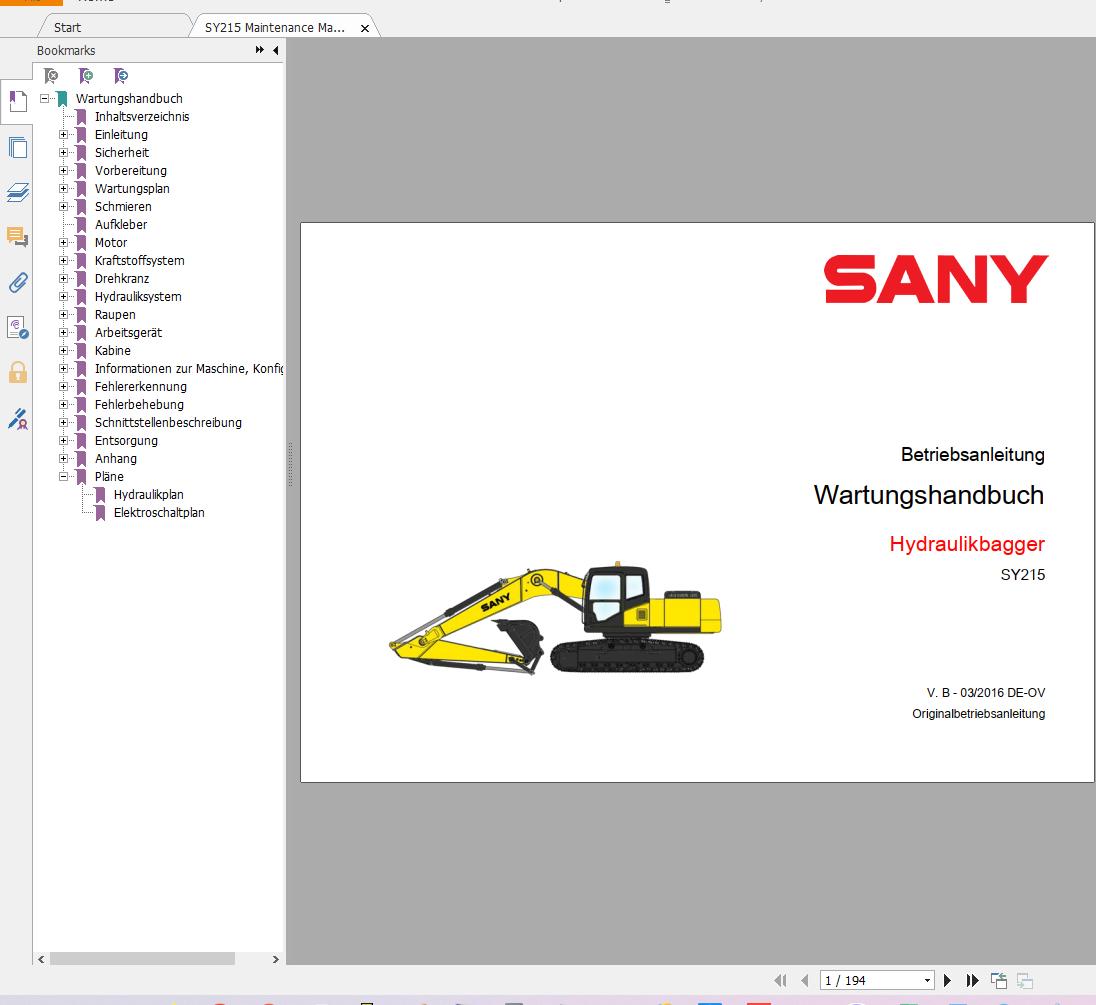Click the add new bookmark icon
Viewport: 1096px width, 1005px height.
[86, 76]
